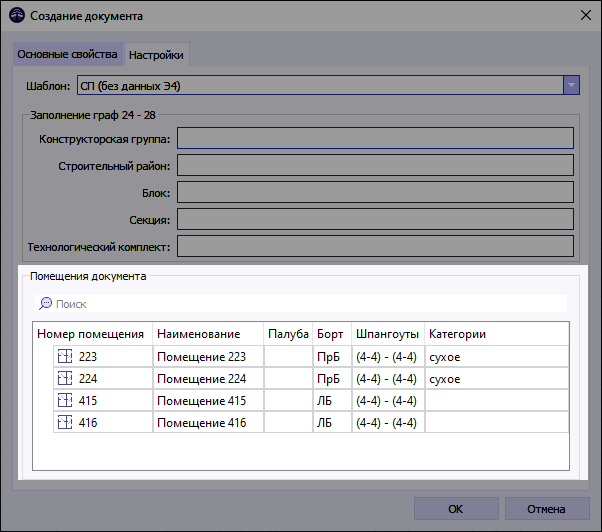This screenshot has height=532, width=602.
Task: Click (4-4) - (4-4) in row 224
Action: (x=386, y=379)
